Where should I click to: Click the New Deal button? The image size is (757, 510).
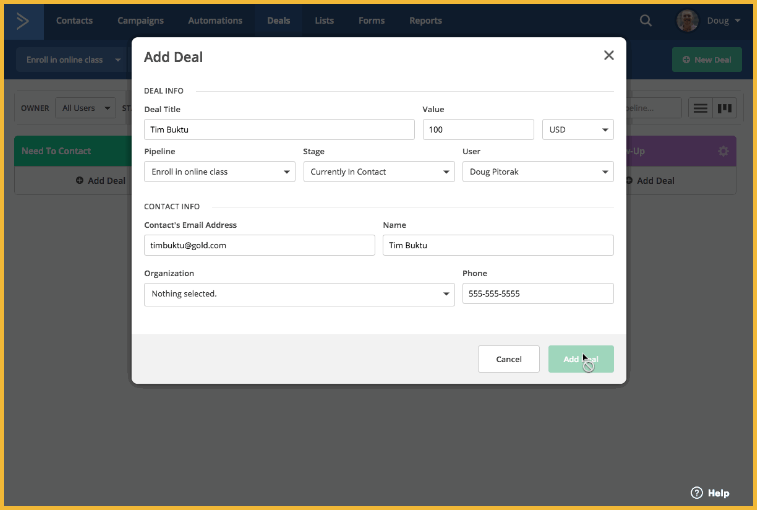click(x=706, y=60)
